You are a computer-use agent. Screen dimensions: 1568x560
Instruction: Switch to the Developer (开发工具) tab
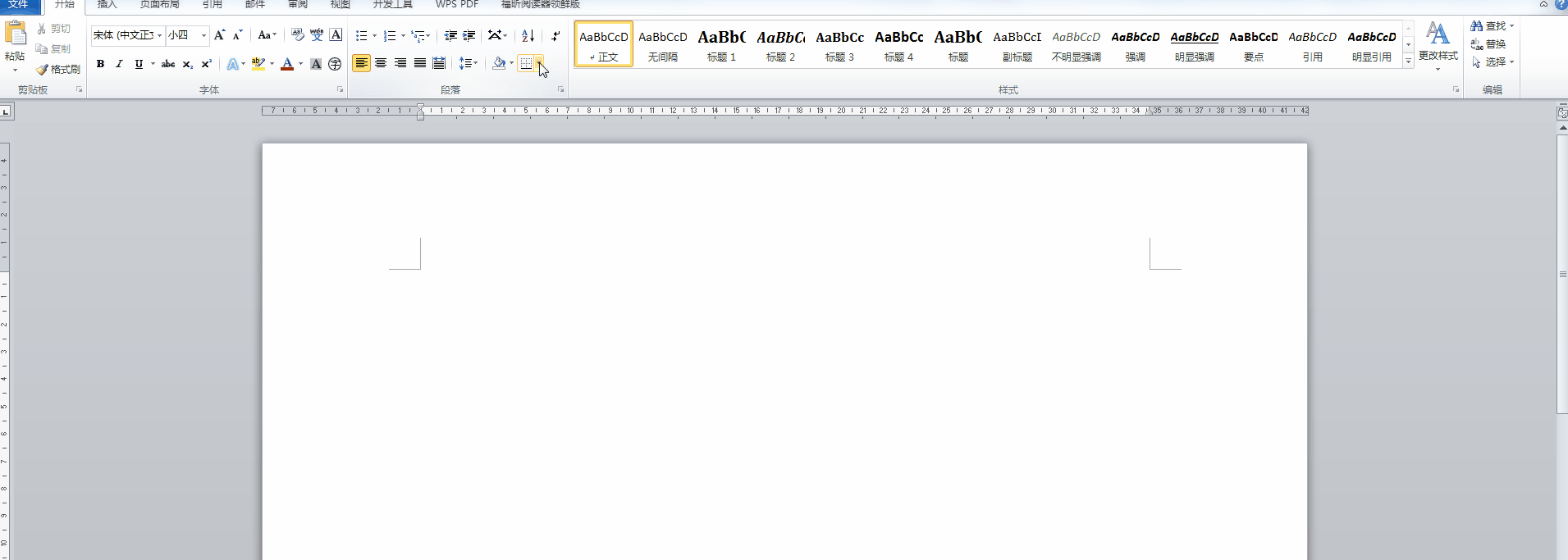click(393, 5)
